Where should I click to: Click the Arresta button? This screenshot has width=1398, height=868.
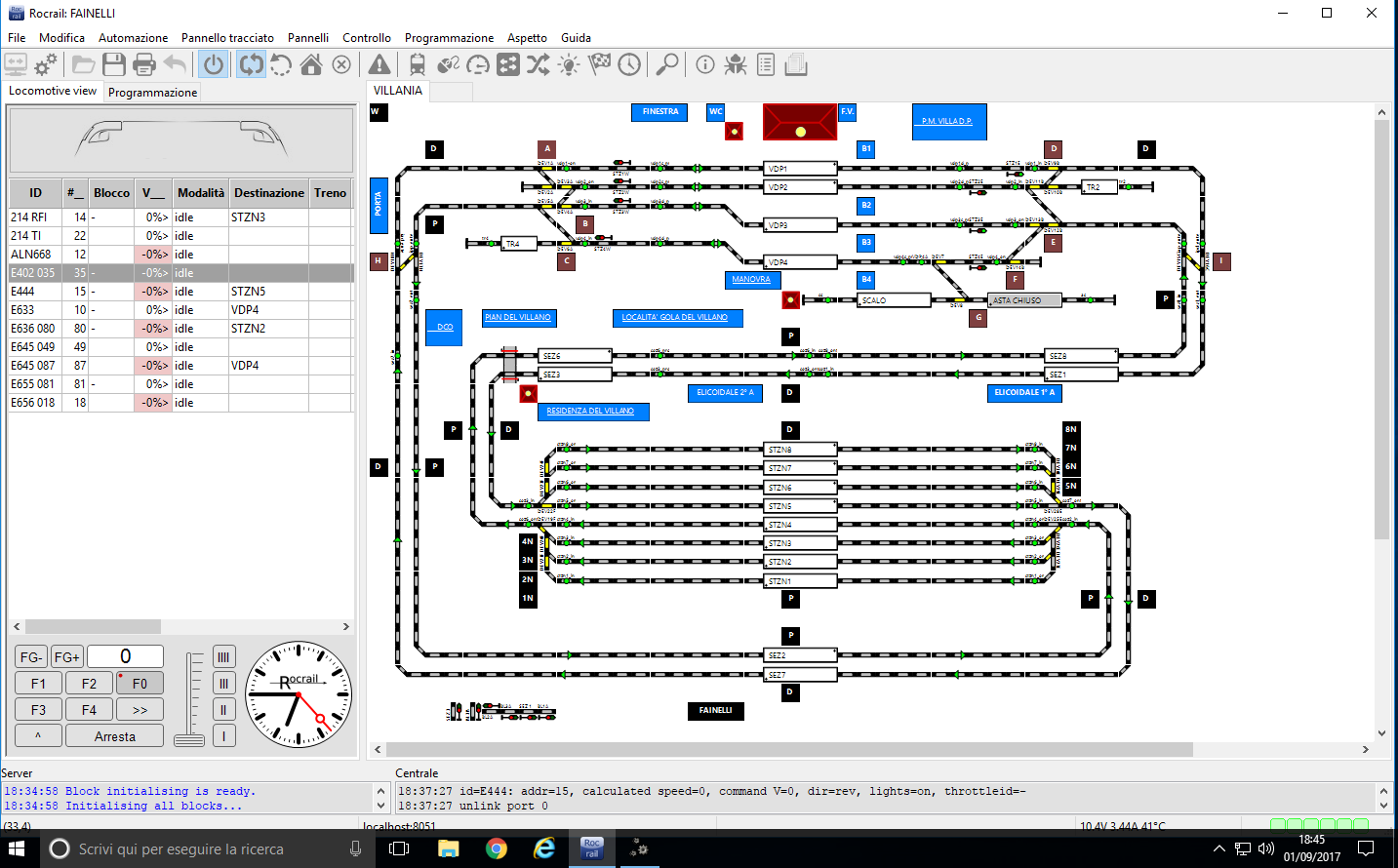115,736
